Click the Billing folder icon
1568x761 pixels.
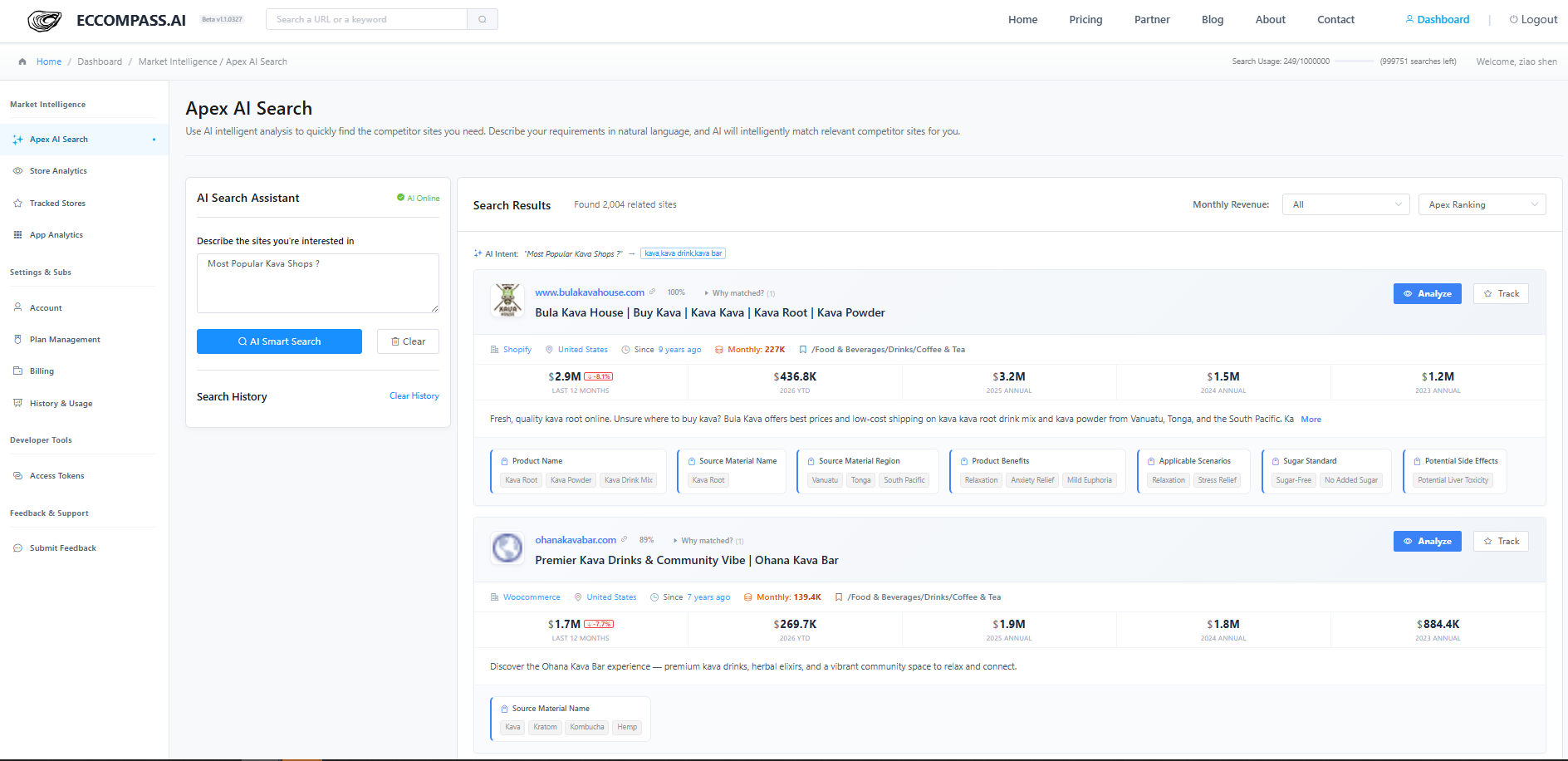(x=17, y=371)
